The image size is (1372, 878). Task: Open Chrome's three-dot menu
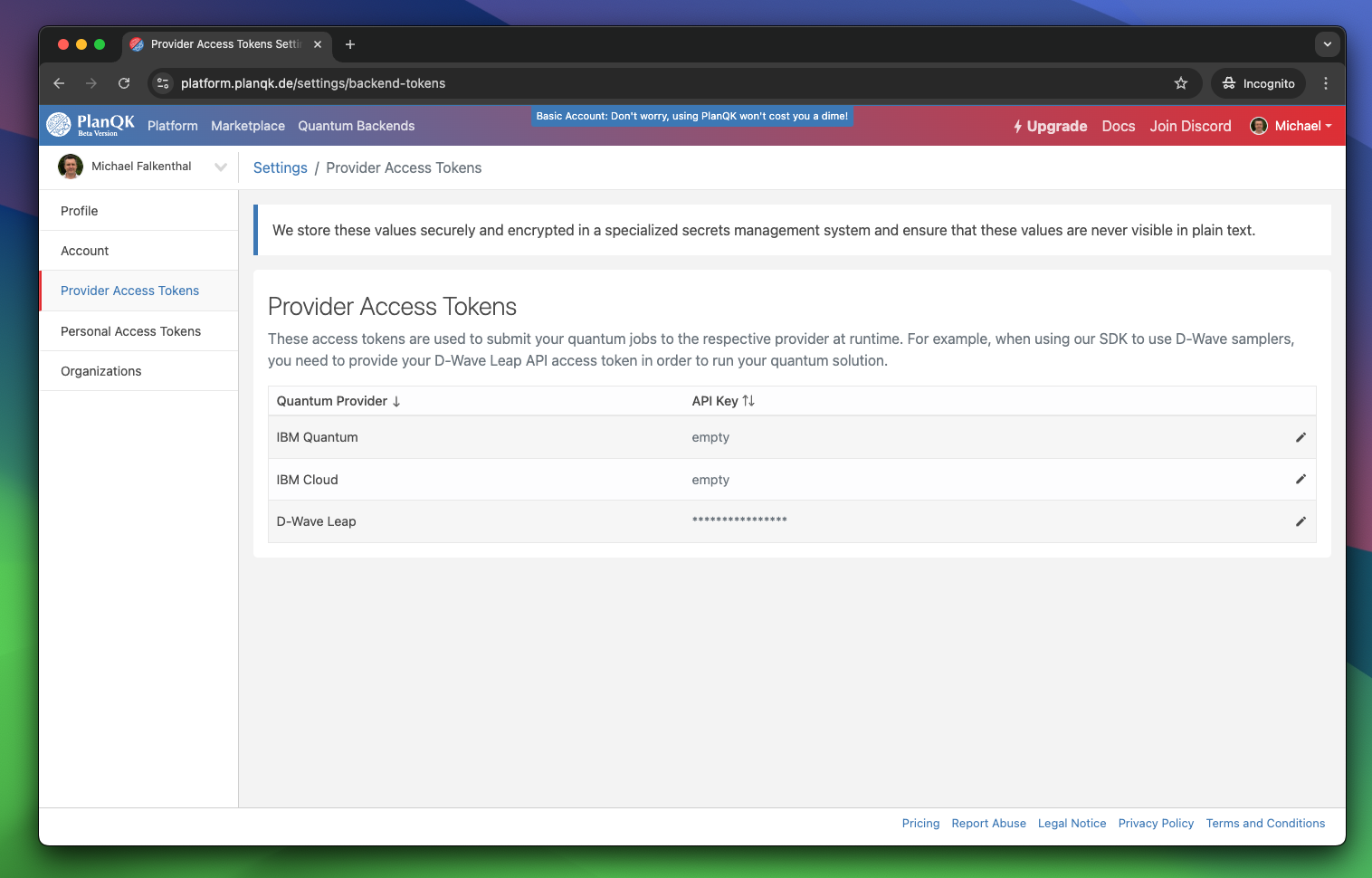1326,83
